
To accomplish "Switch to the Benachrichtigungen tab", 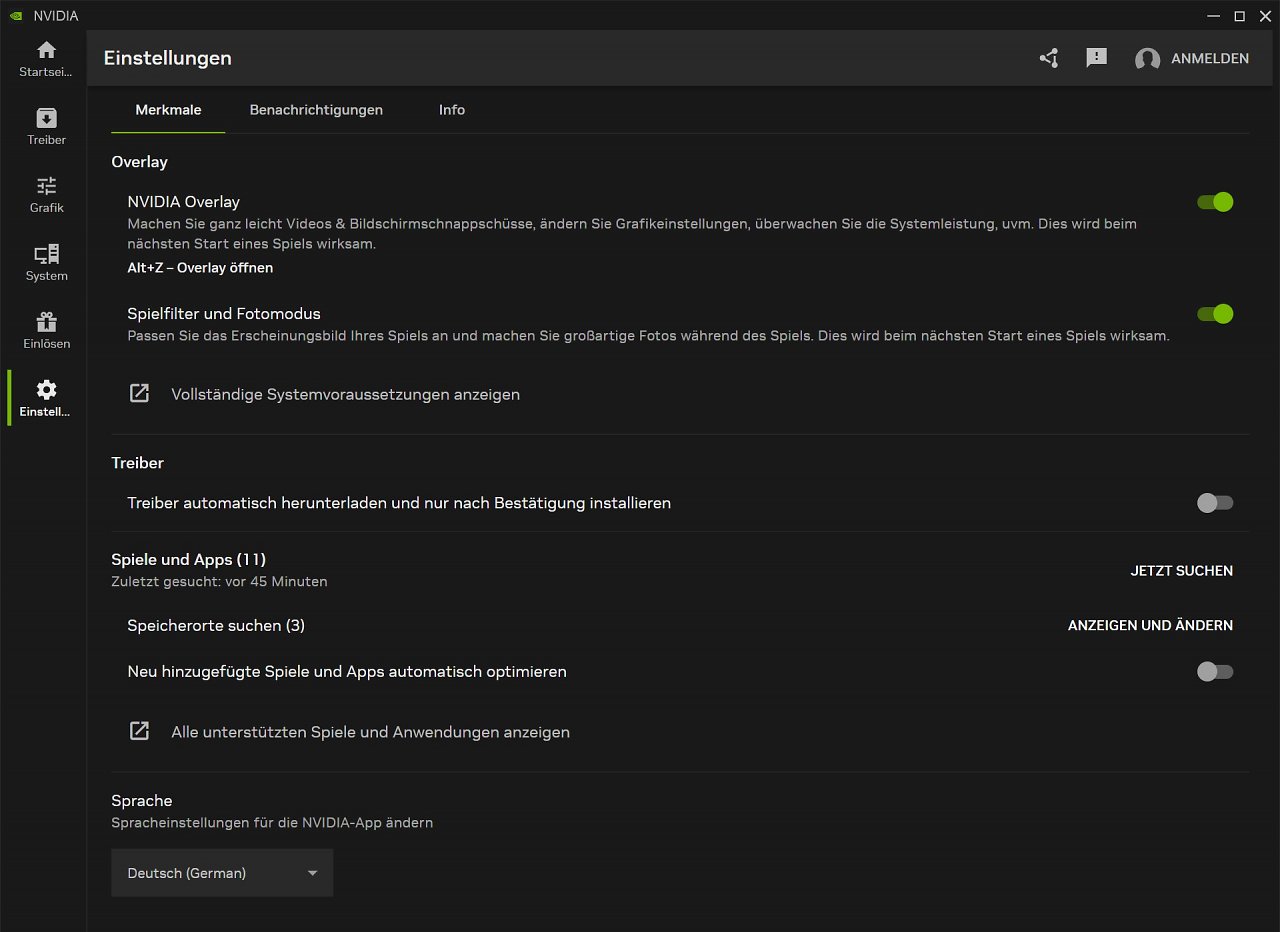I will point(316,110).
